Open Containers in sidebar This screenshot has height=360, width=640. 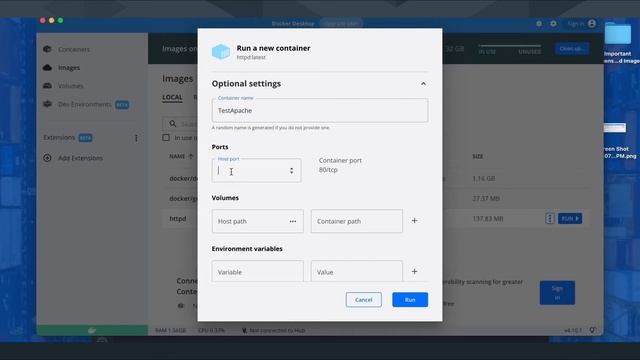pyautogui.click(x=73, y=49)
